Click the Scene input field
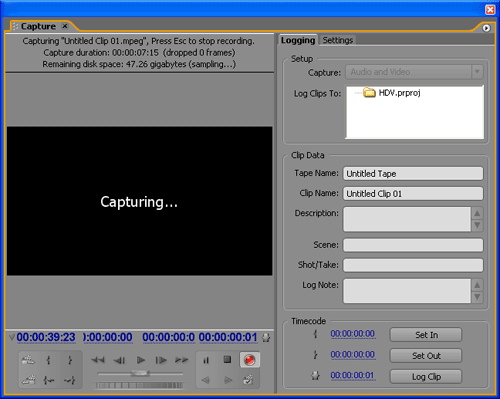The width and height of the screenshot is (500, 399). (x=413, y=245)
